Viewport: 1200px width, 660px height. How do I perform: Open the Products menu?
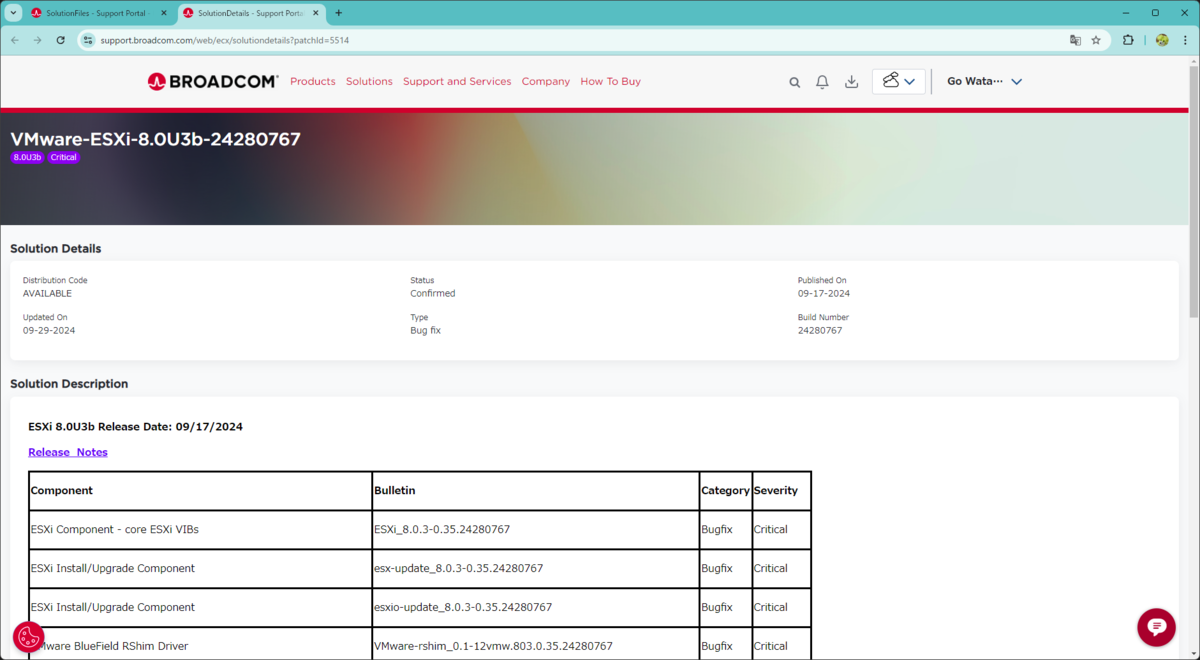313,82
